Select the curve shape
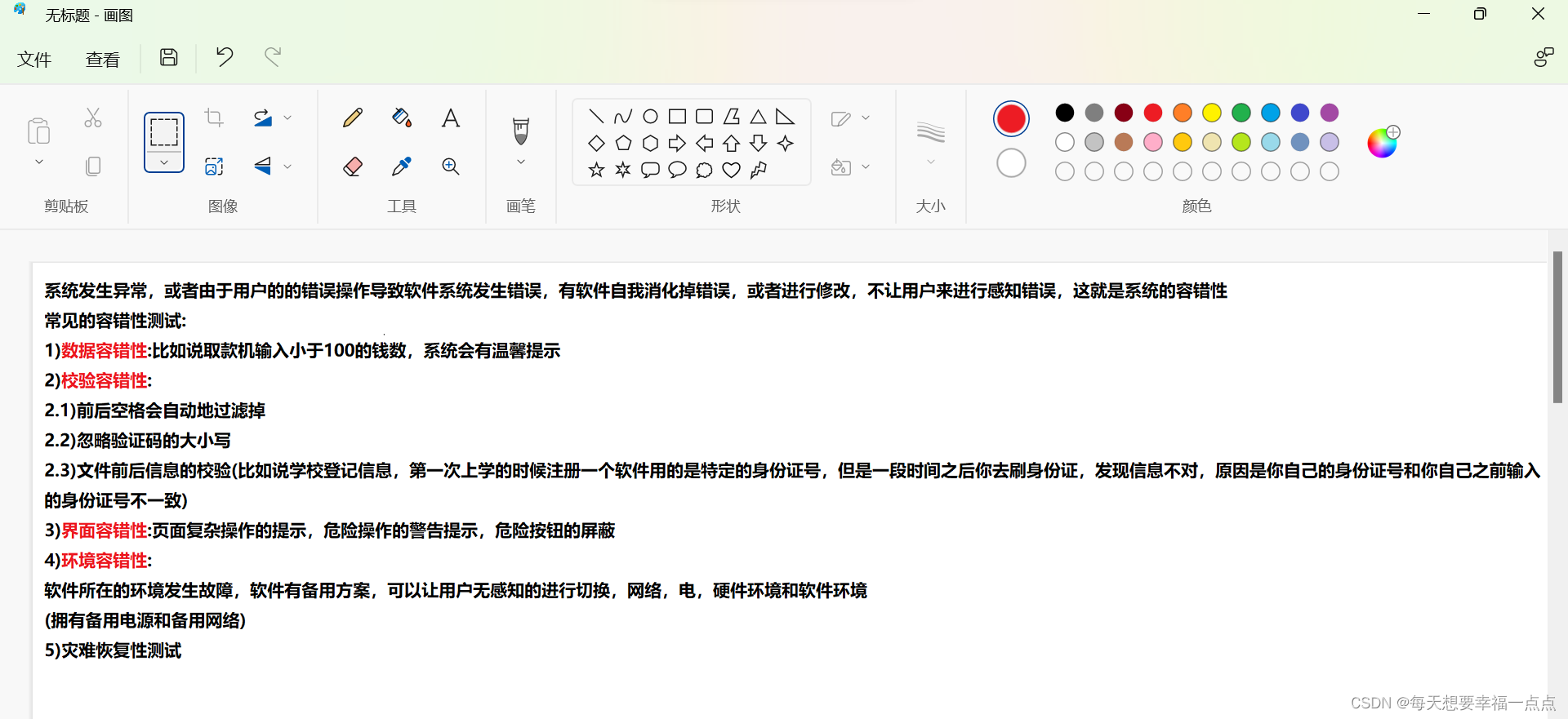 pos(623,117)
